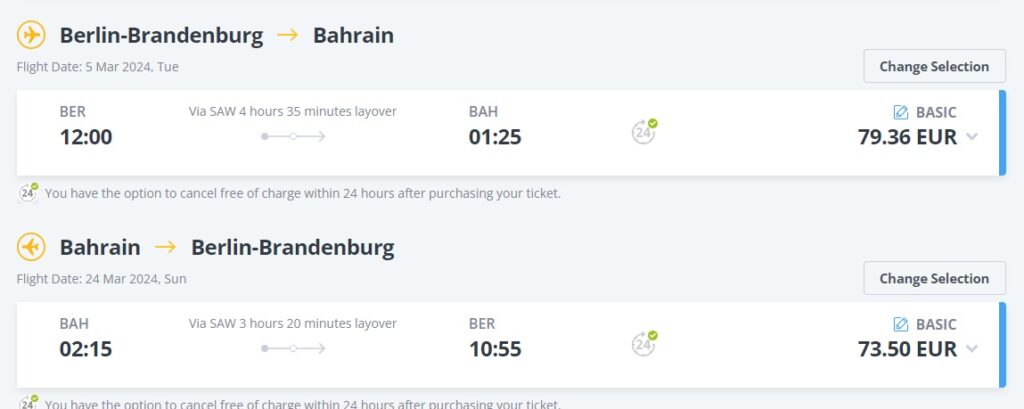Select the 79.36 EUR outbound price
The image size is (1024, 409).
click(x=907, y=137)
